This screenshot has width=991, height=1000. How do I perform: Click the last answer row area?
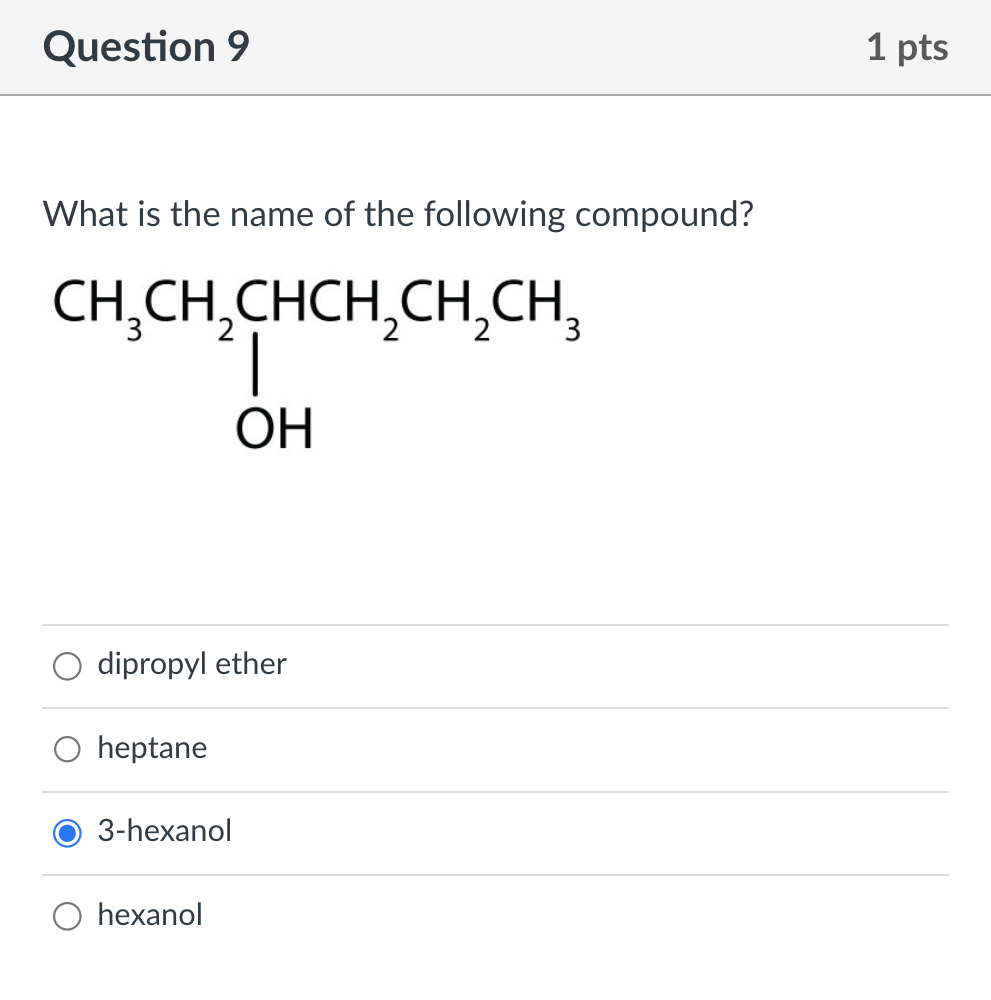(495, 915)
